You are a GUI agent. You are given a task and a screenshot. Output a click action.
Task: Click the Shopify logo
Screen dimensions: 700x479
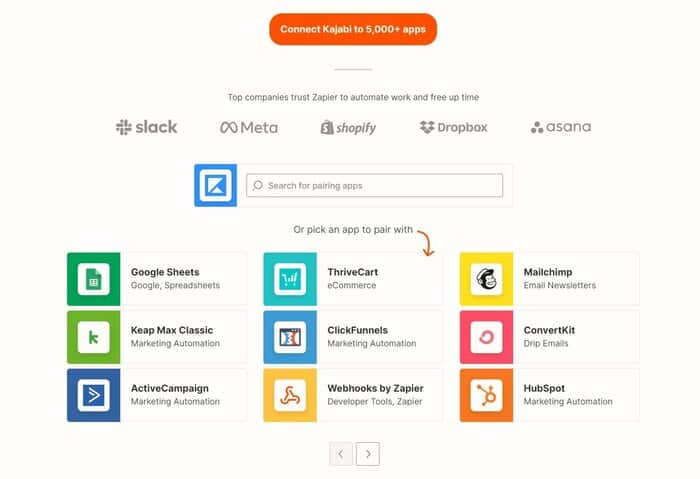click(348, 128)
